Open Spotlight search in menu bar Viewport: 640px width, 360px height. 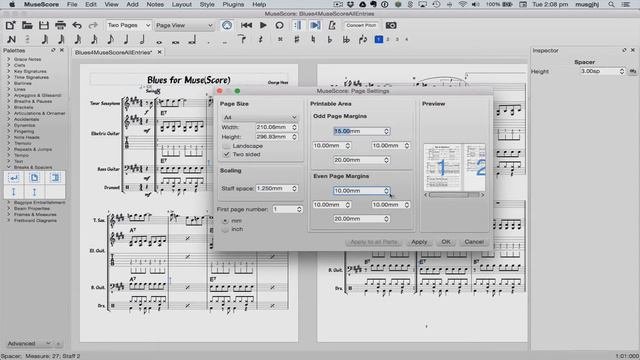[x=611, y=4]
